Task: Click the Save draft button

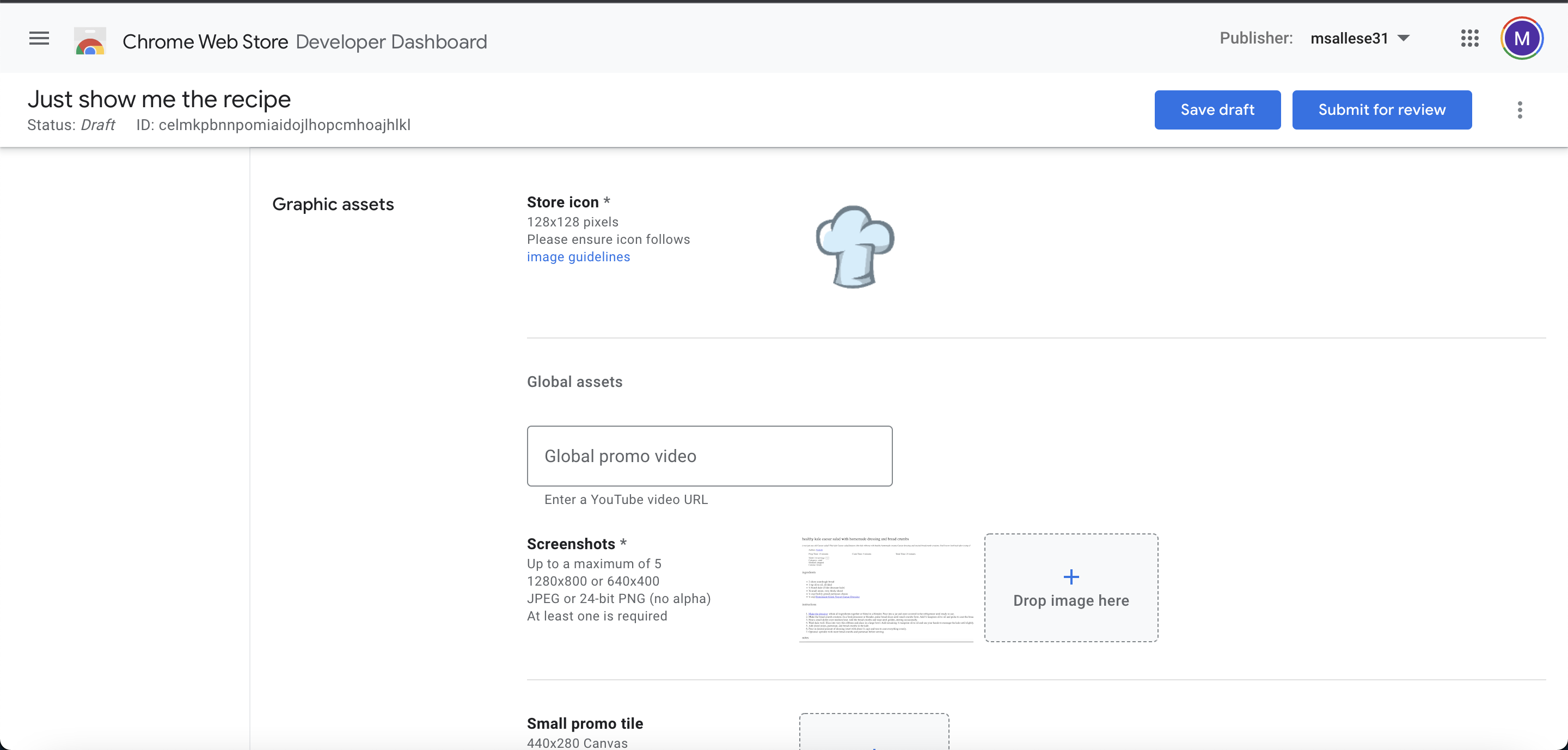Action: [x=1217, y=110]
